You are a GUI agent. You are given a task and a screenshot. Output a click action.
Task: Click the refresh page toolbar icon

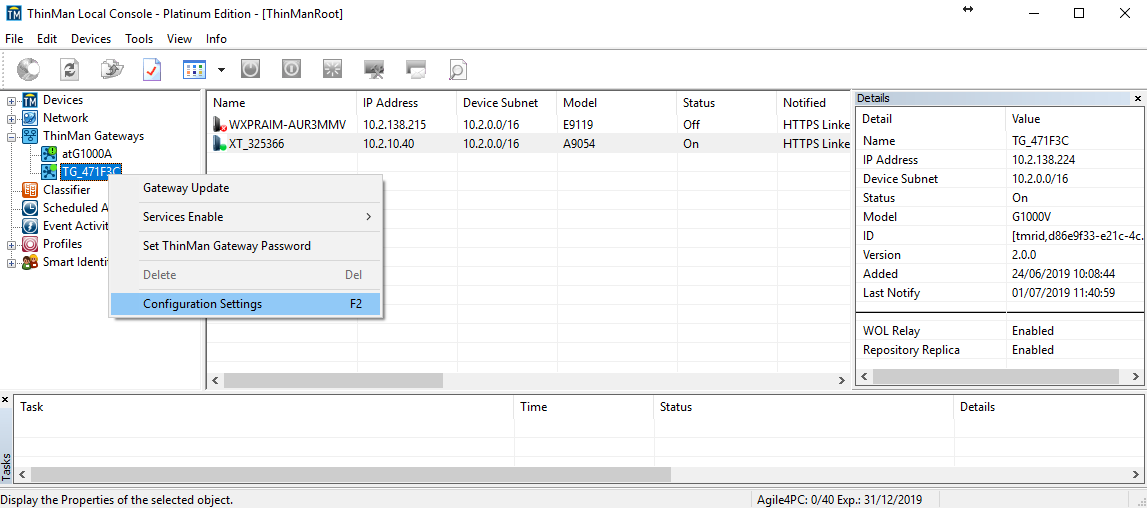pyautogui.click(x=69, y=70)
